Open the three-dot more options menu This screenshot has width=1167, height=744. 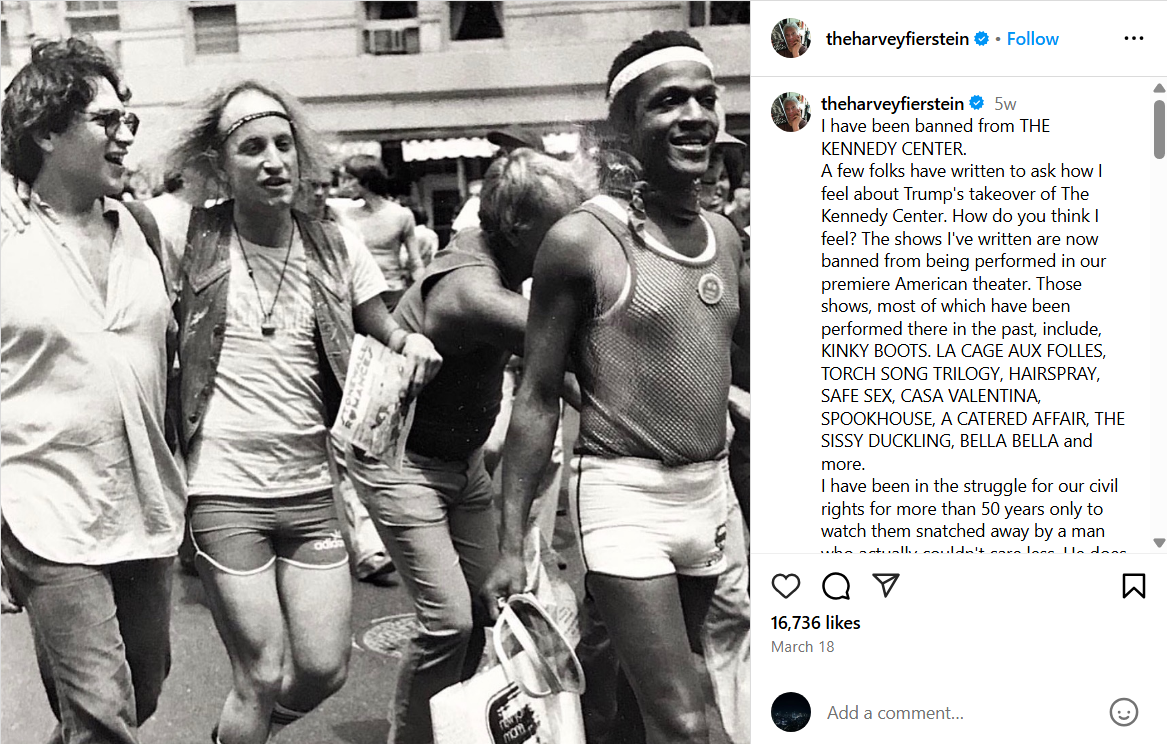(x=1134, y=39)
